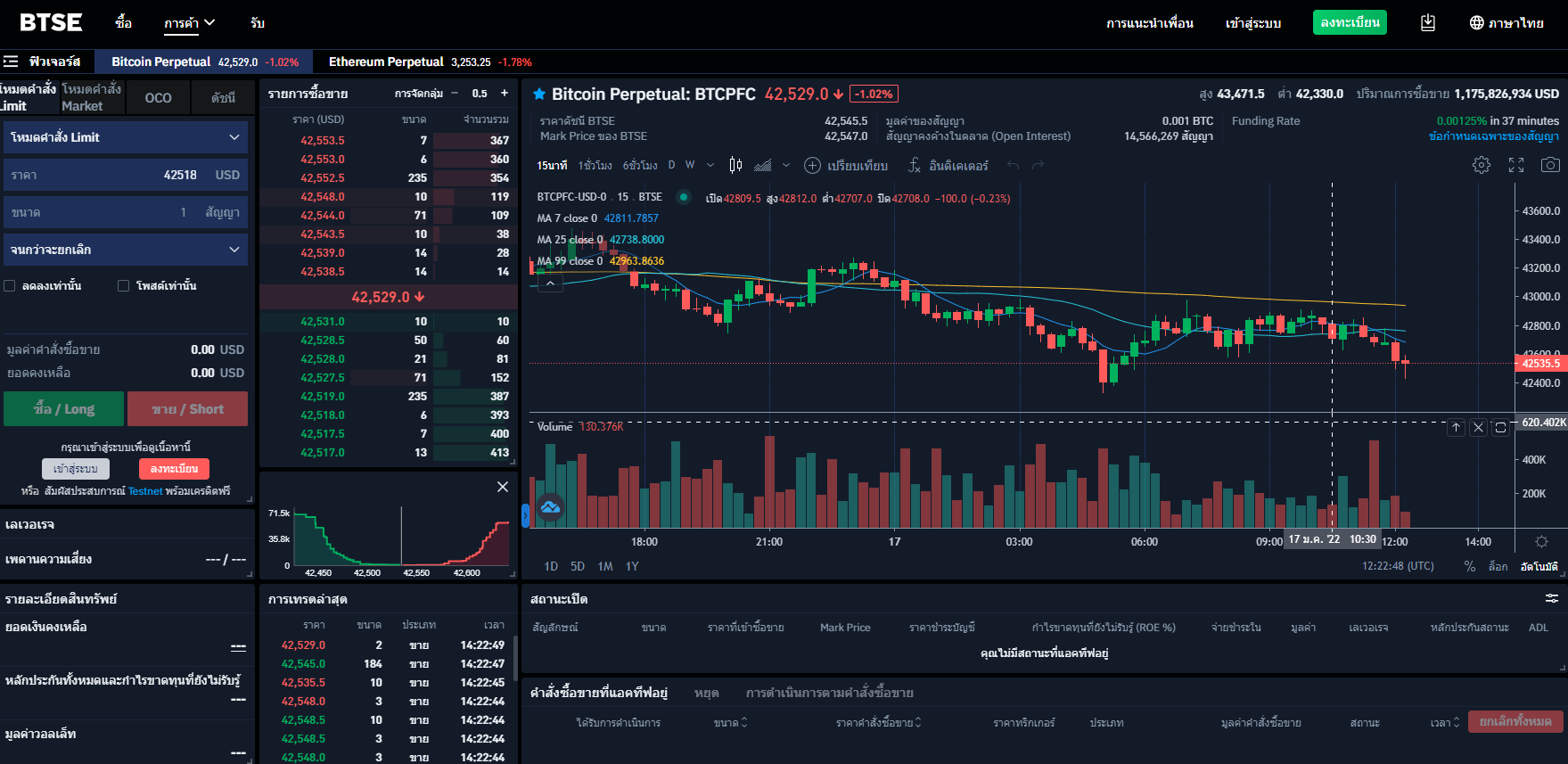Open the time axis settings gear
This screenshot has width=1568, height=764.
click(1541, 541)
